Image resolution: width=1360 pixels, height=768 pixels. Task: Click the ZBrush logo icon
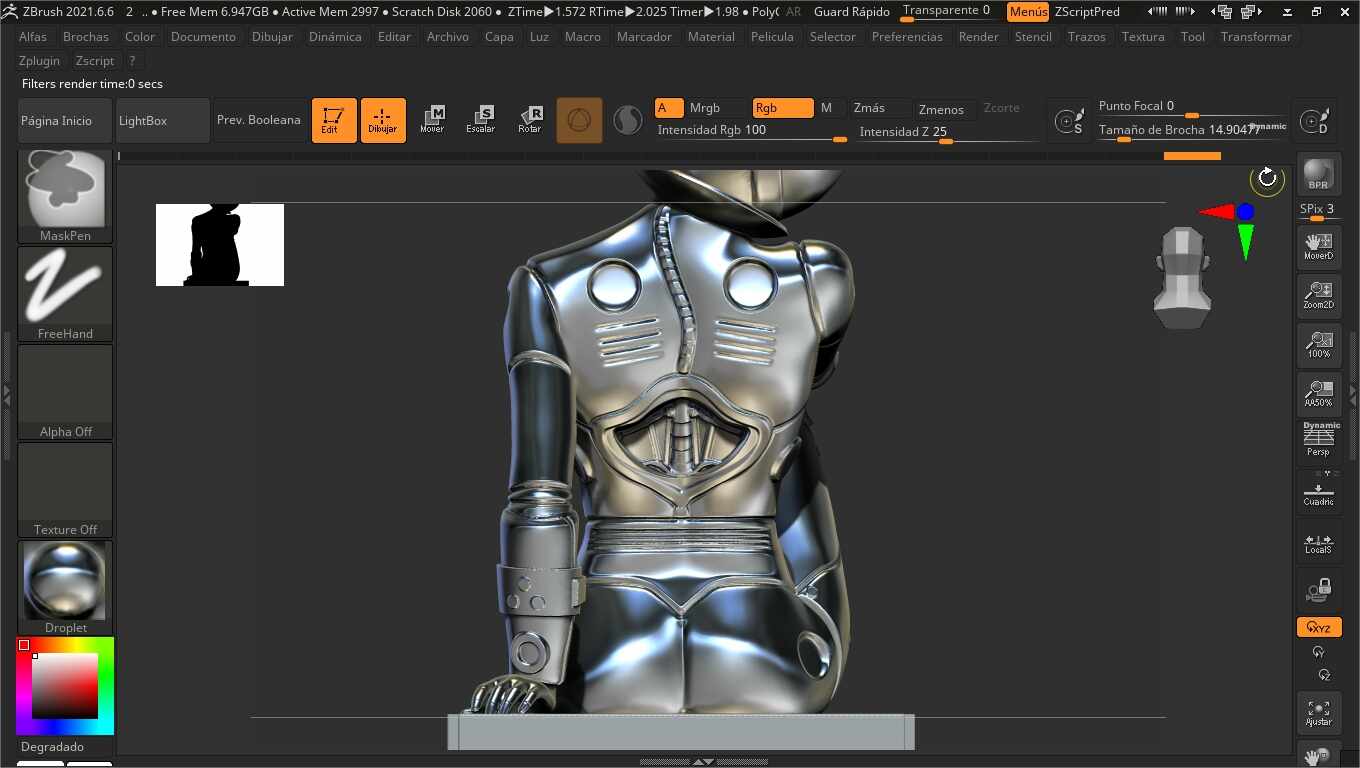click(10, 11)
